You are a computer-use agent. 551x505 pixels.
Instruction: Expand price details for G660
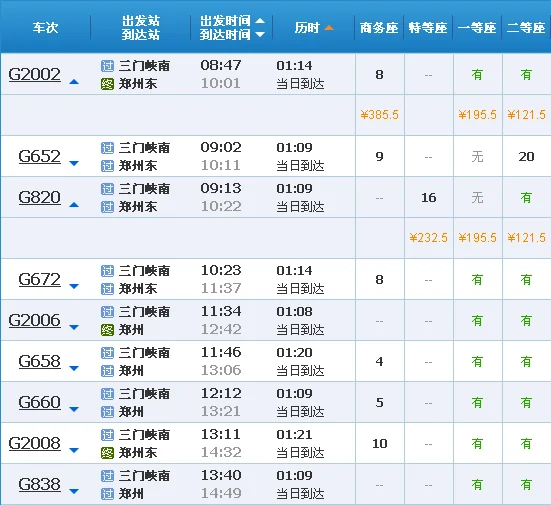(74, 409)
